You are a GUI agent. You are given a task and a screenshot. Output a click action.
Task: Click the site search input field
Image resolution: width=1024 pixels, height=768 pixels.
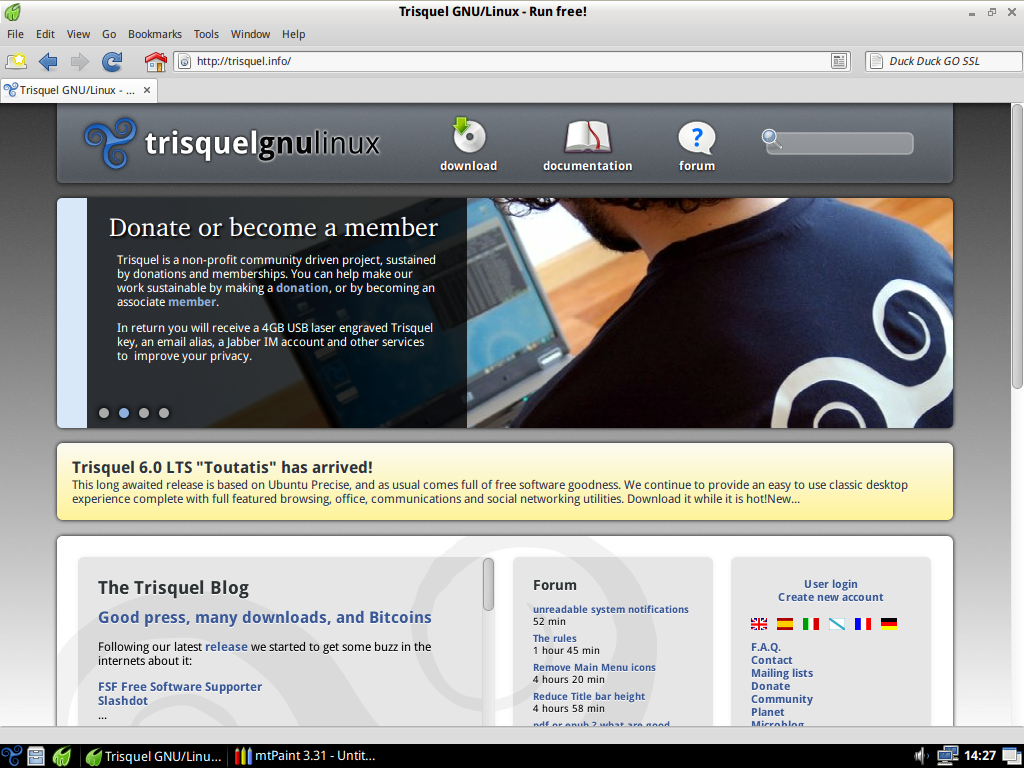coord(840,143)
